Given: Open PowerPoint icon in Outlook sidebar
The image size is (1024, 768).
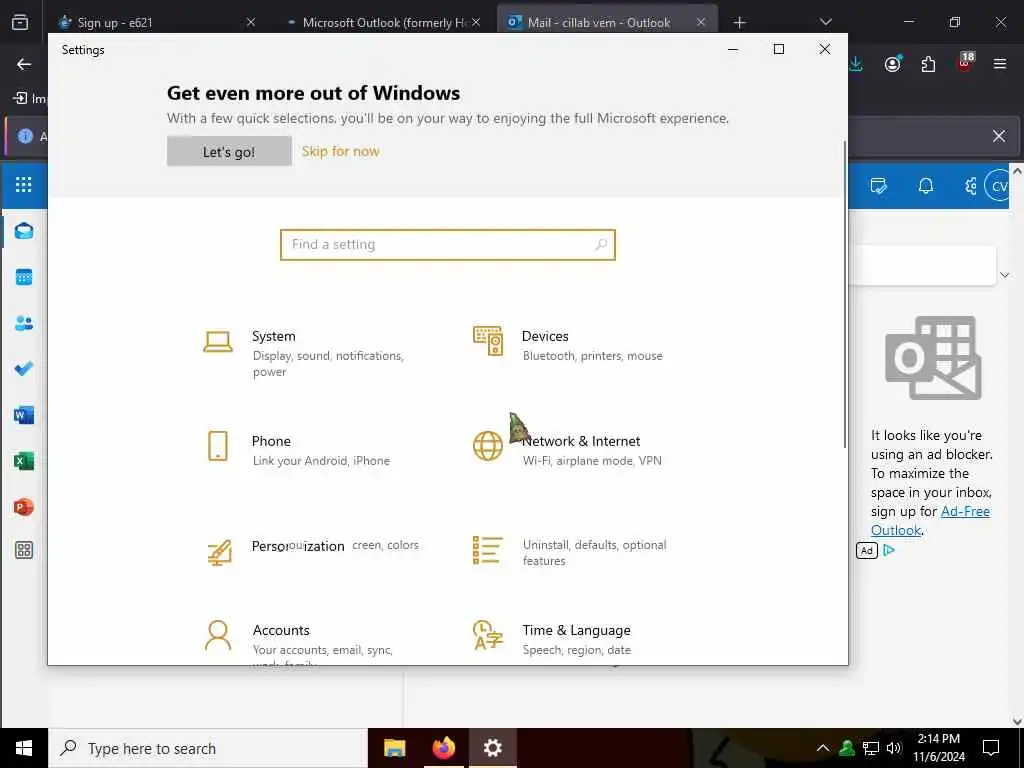Looking at the screenshot, I should coord(24,507).
